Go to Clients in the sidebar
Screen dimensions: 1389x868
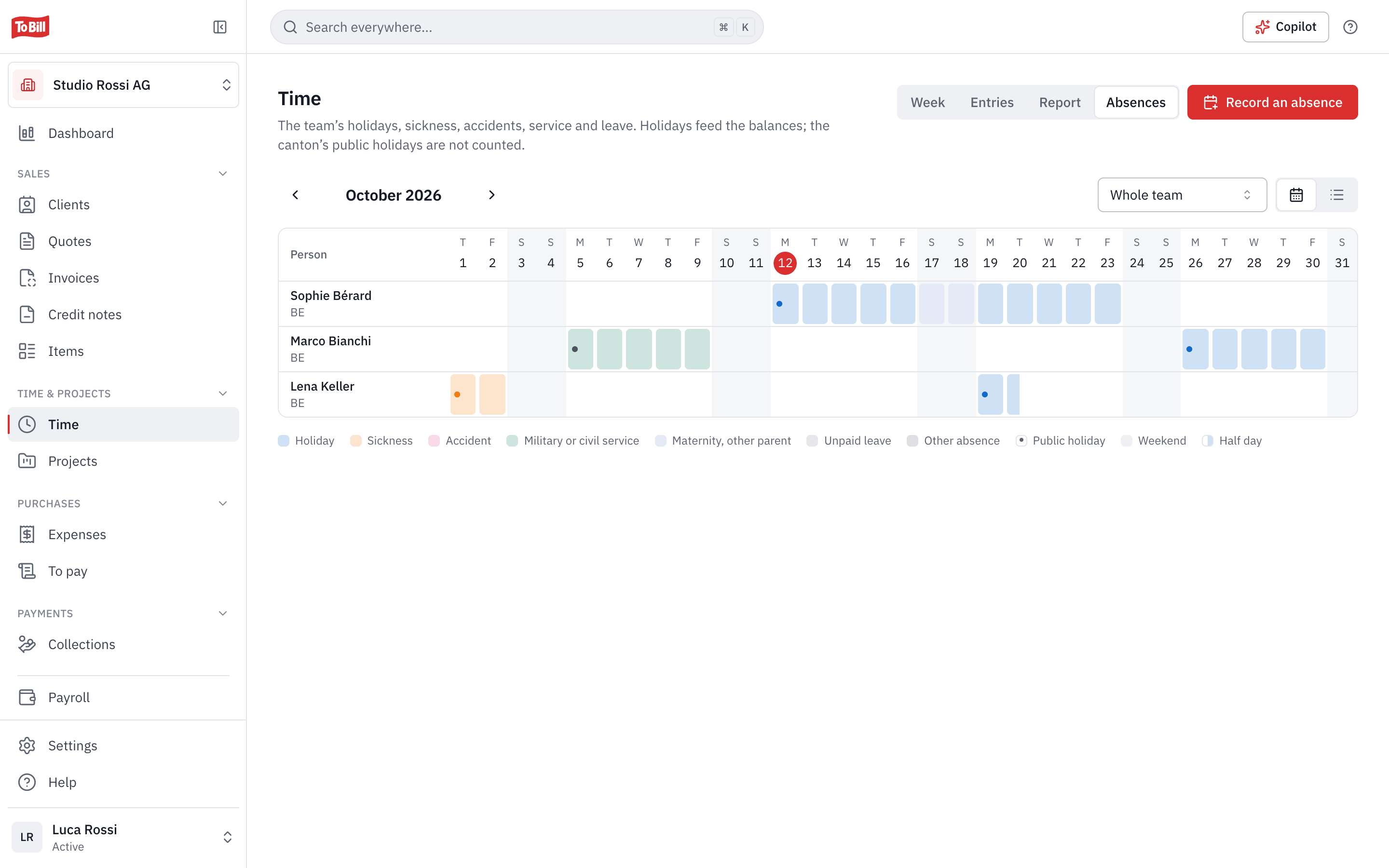click(x=123, y=204)
